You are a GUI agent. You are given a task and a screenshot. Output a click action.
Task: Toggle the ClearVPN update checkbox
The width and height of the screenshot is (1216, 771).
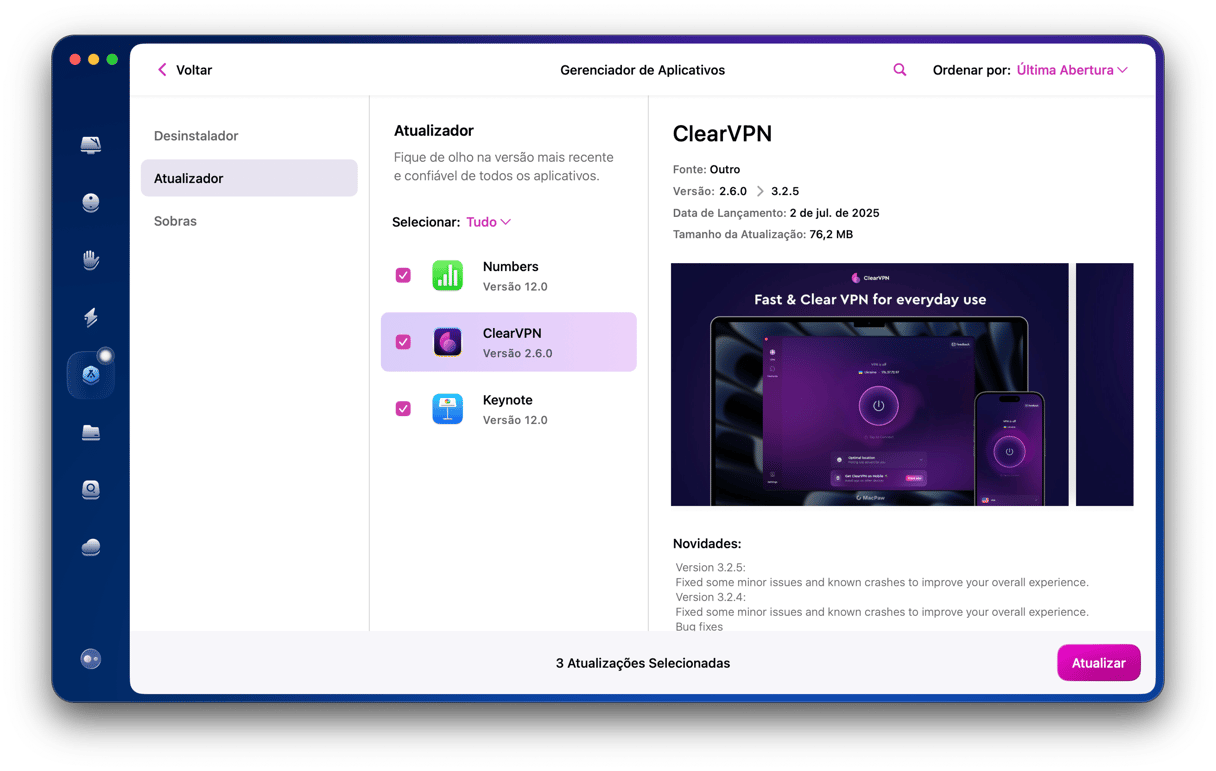point(403,342)
